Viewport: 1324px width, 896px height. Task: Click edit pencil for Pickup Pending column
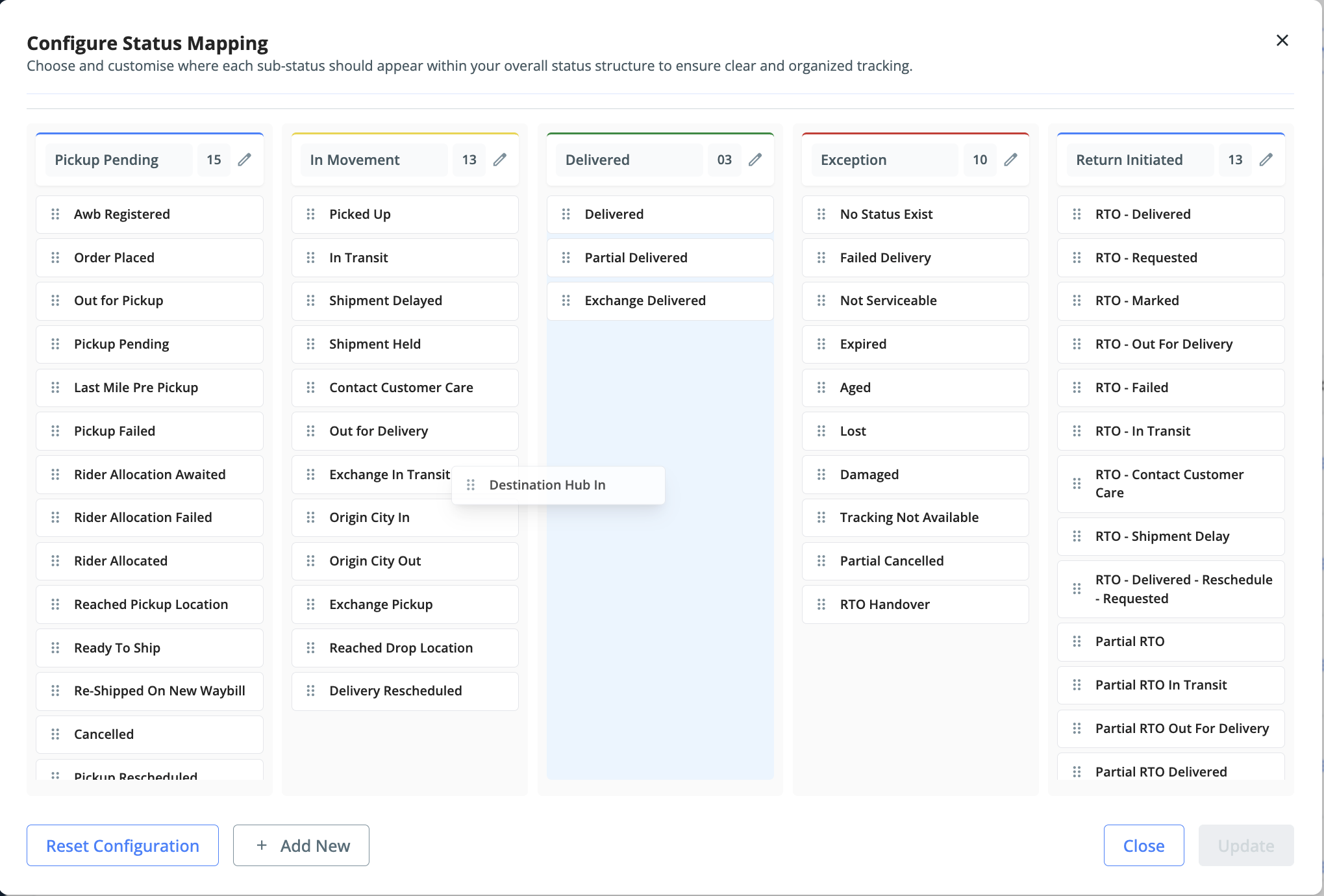click(244, 160)
